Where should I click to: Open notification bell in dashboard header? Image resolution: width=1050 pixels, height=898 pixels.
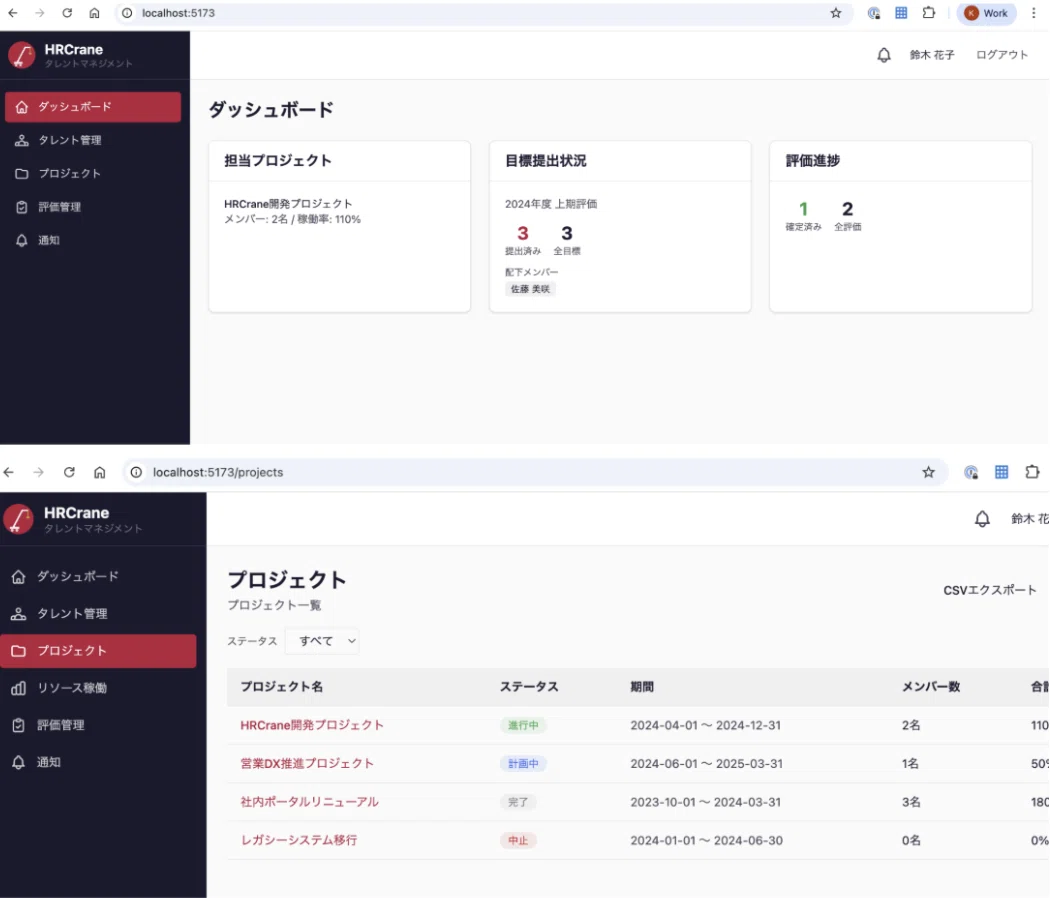click(884, 55)
